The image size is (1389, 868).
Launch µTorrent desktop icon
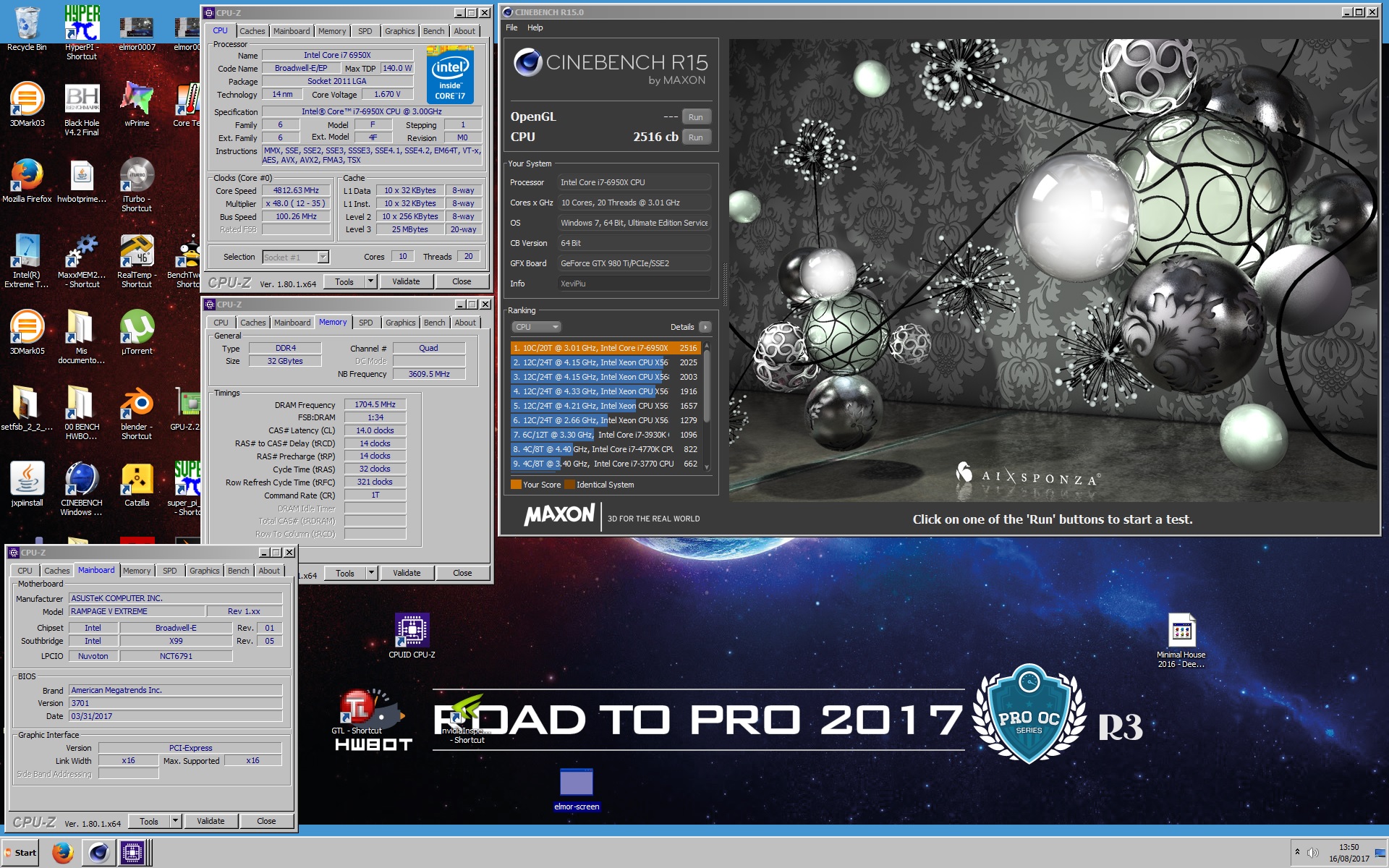[137, 331]
